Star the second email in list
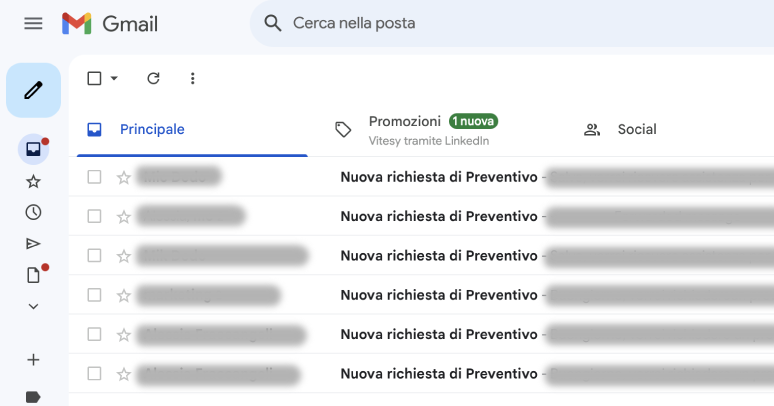 point(123,216)
